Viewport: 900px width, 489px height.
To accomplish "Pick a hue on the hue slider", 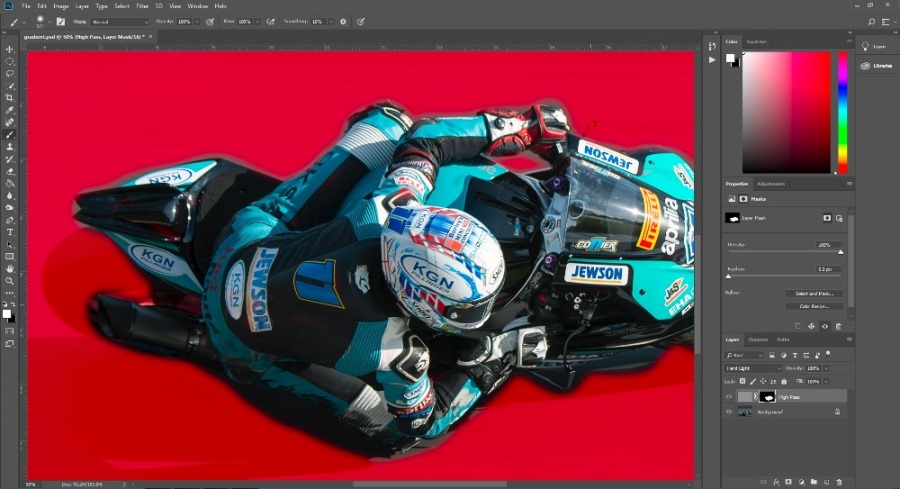I will pyautogui.click(x=842, y=112).
